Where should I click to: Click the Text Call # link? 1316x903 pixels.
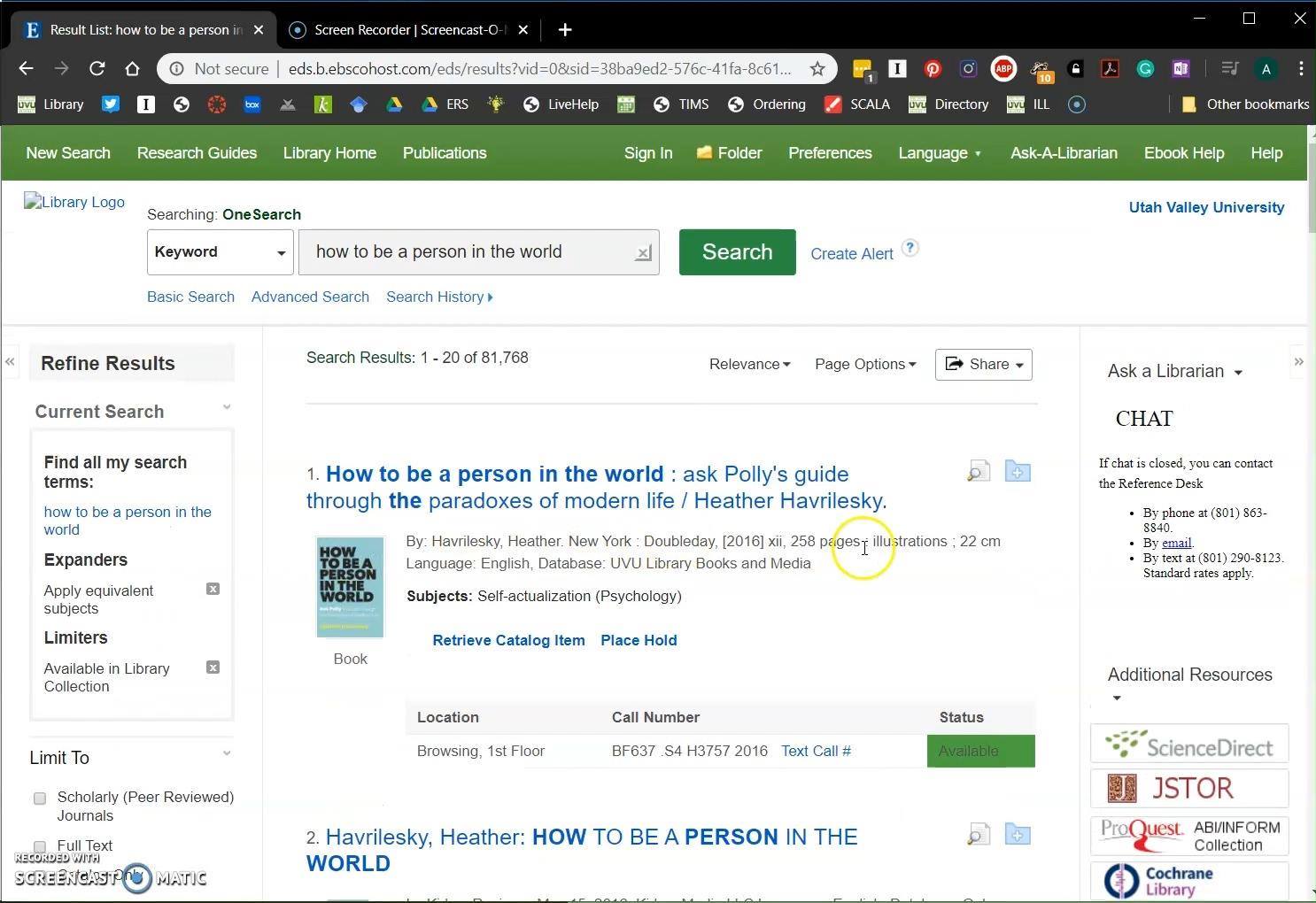pyautogui.click(x=816, y=751)
